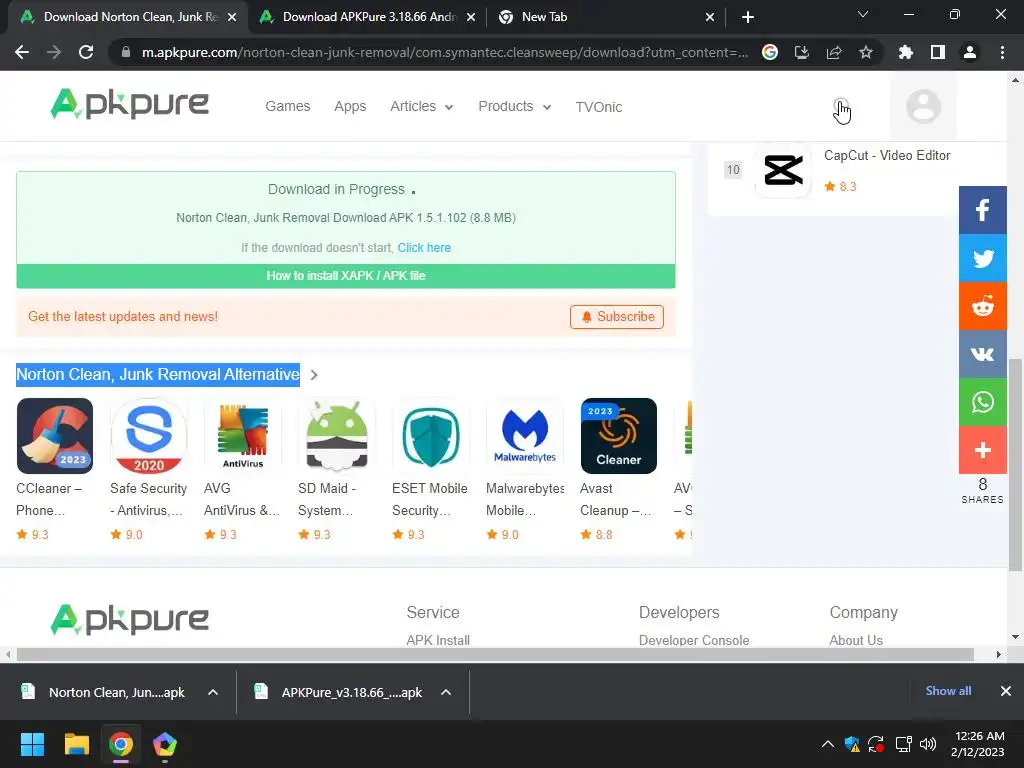Open the APK Install footer link
1024x768 pixels.
pyautogui.click(x=438, y=640)
